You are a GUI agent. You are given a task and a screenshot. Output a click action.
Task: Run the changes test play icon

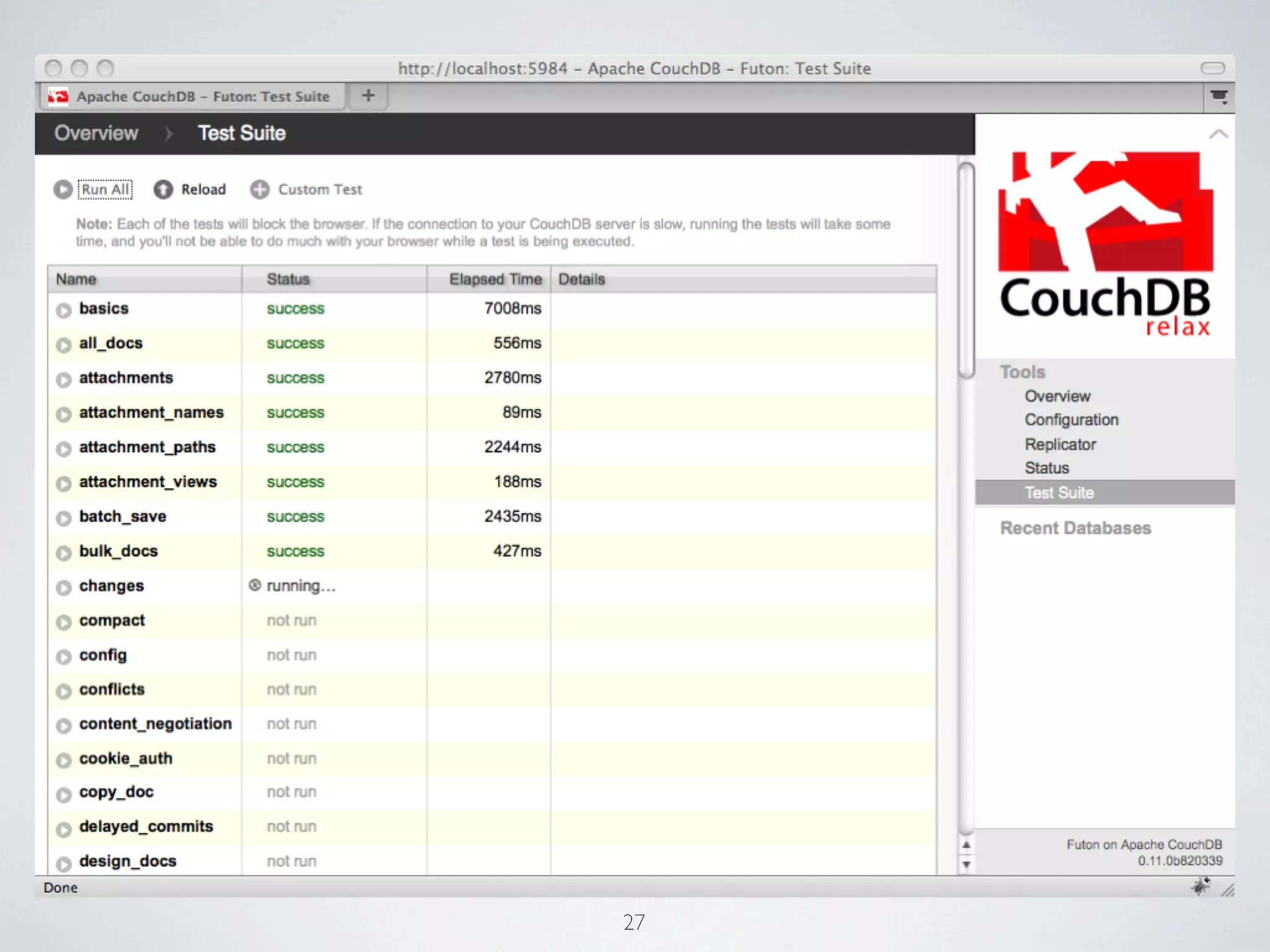point(63,588)
